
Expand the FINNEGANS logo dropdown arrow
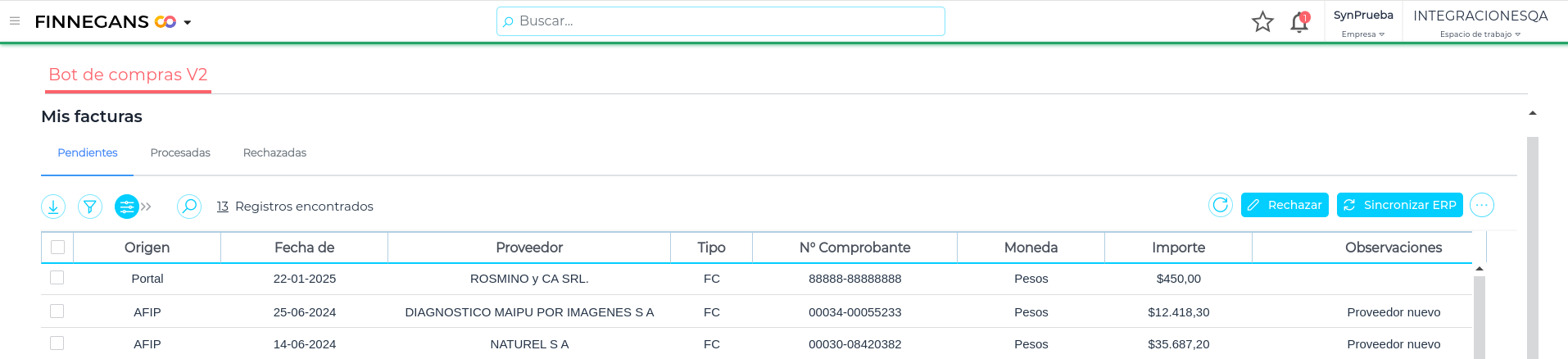pyautogui.click(x=188, y=23)
